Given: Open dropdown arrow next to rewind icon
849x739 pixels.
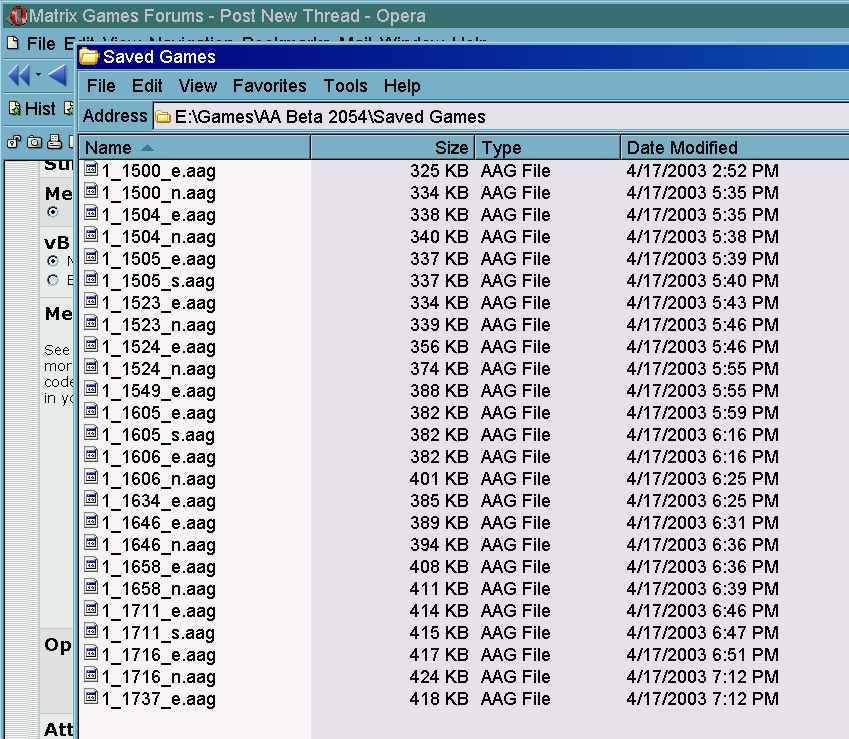Looking at the screenshot, I should click(38, 75).
